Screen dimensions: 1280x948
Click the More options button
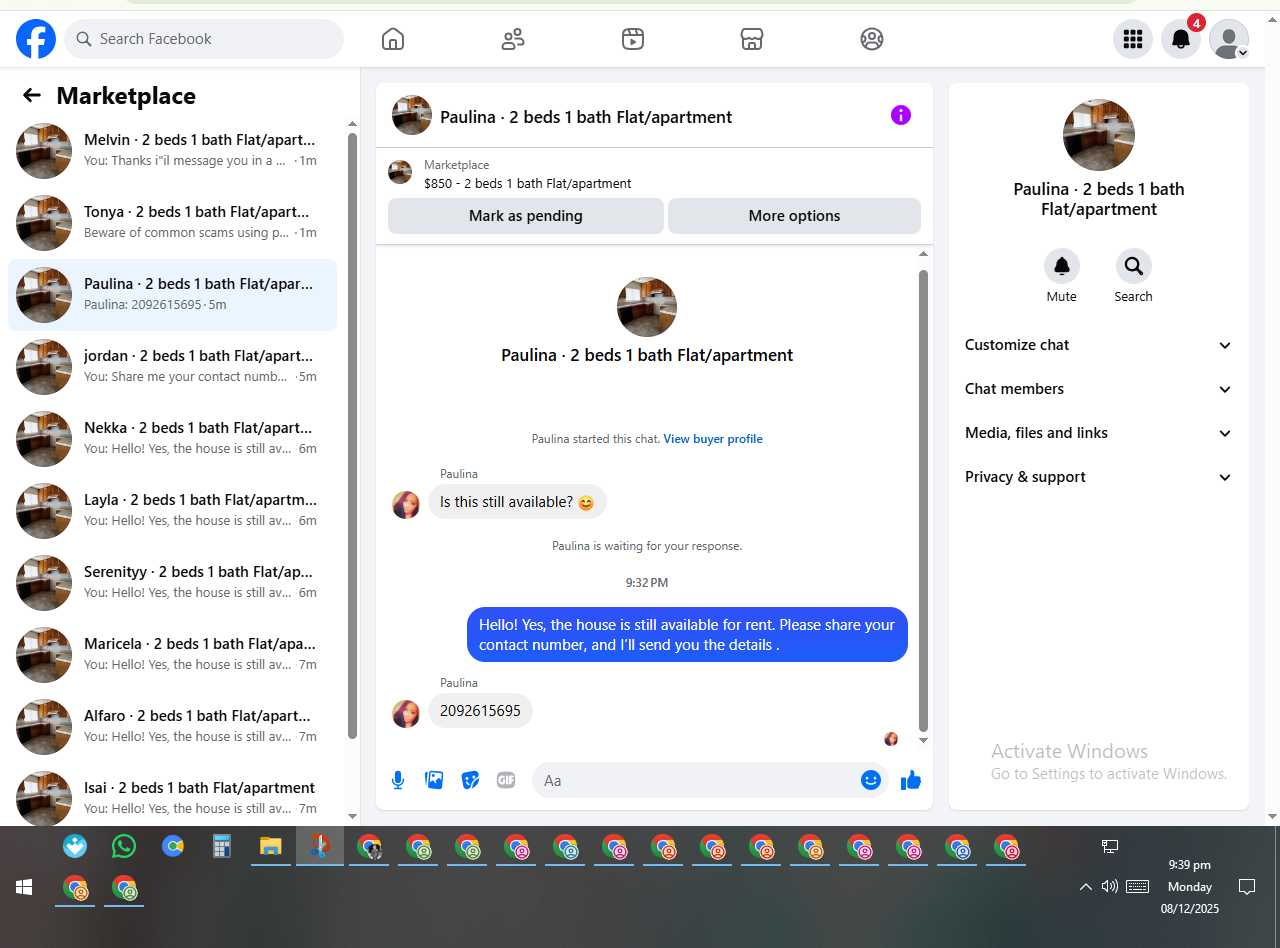pos(794,216)
